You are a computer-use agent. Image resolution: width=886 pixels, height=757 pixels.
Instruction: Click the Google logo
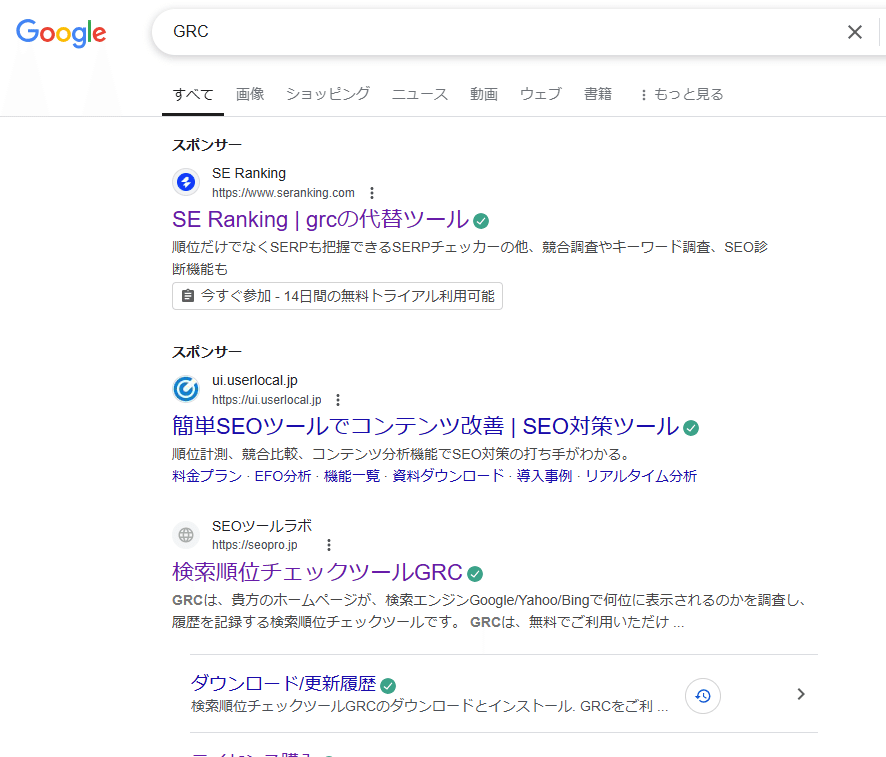coord(61,33)
